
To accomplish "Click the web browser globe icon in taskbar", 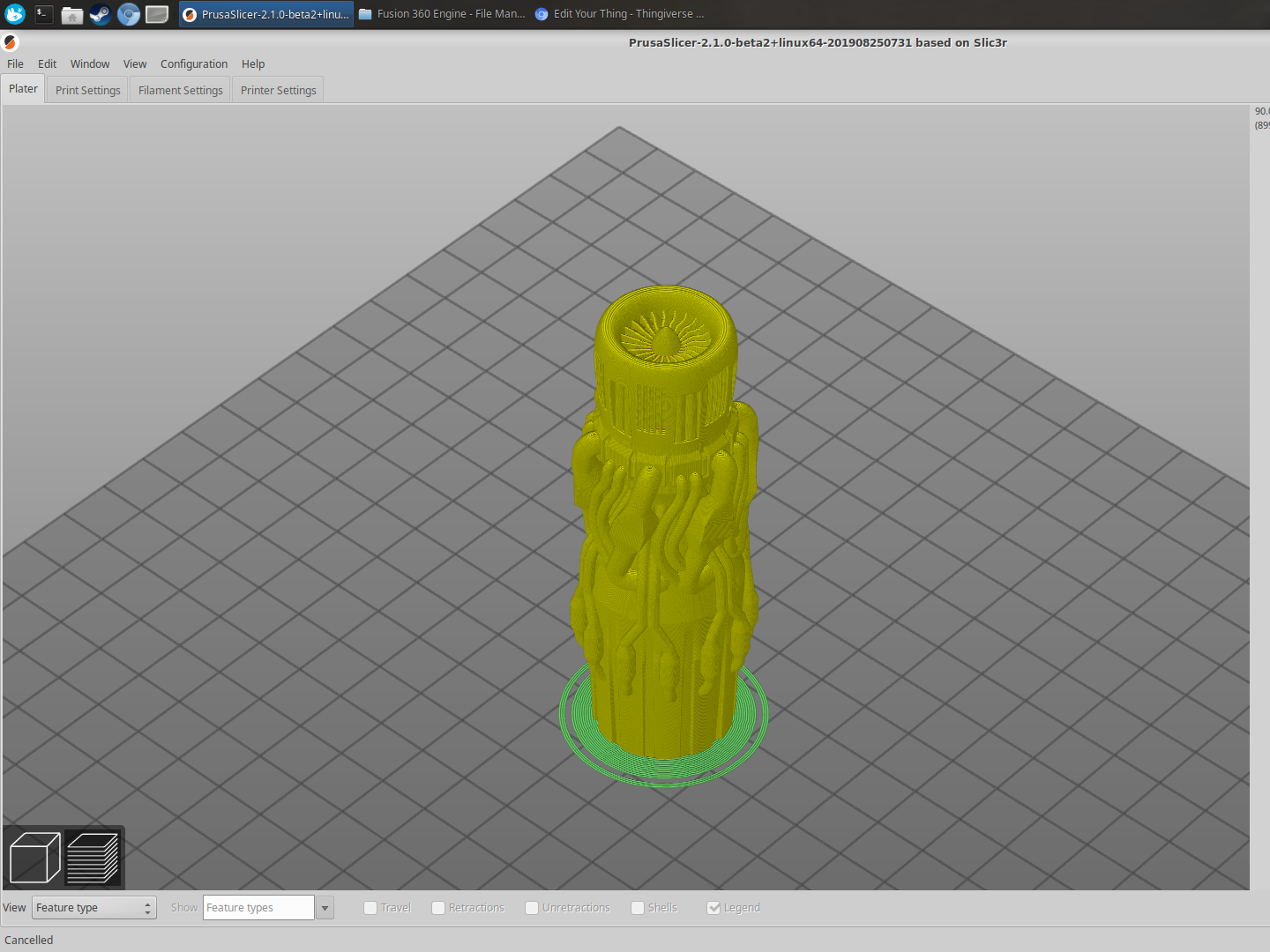I will click(x=128, y=13).
